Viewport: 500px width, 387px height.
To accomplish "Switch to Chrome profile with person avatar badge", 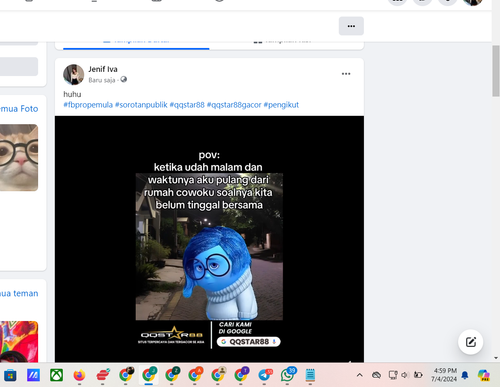I will click(x=218, y=375).
